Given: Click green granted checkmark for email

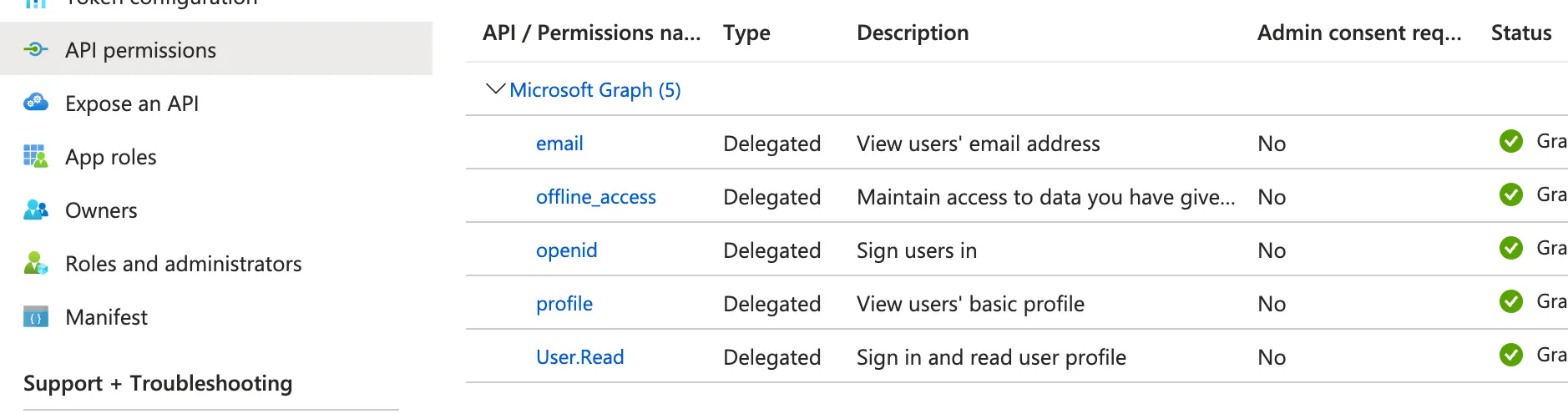Looking at the screenshot, I should tap(1511, 141).
